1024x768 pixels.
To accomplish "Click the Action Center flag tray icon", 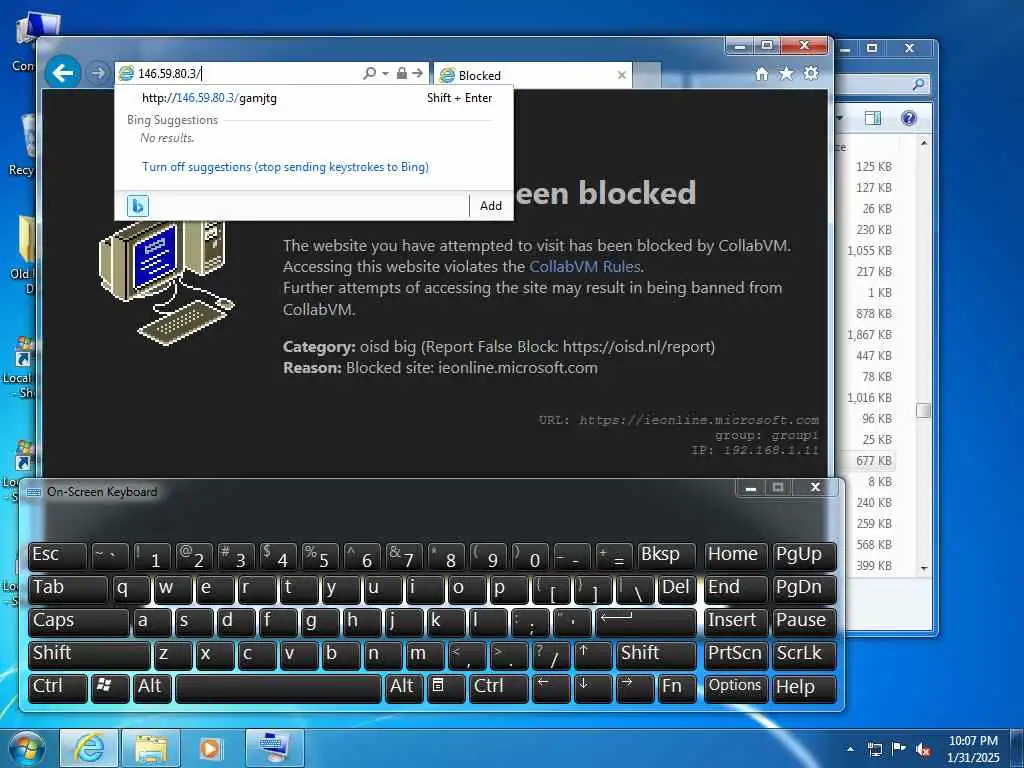I will (899, 749).
